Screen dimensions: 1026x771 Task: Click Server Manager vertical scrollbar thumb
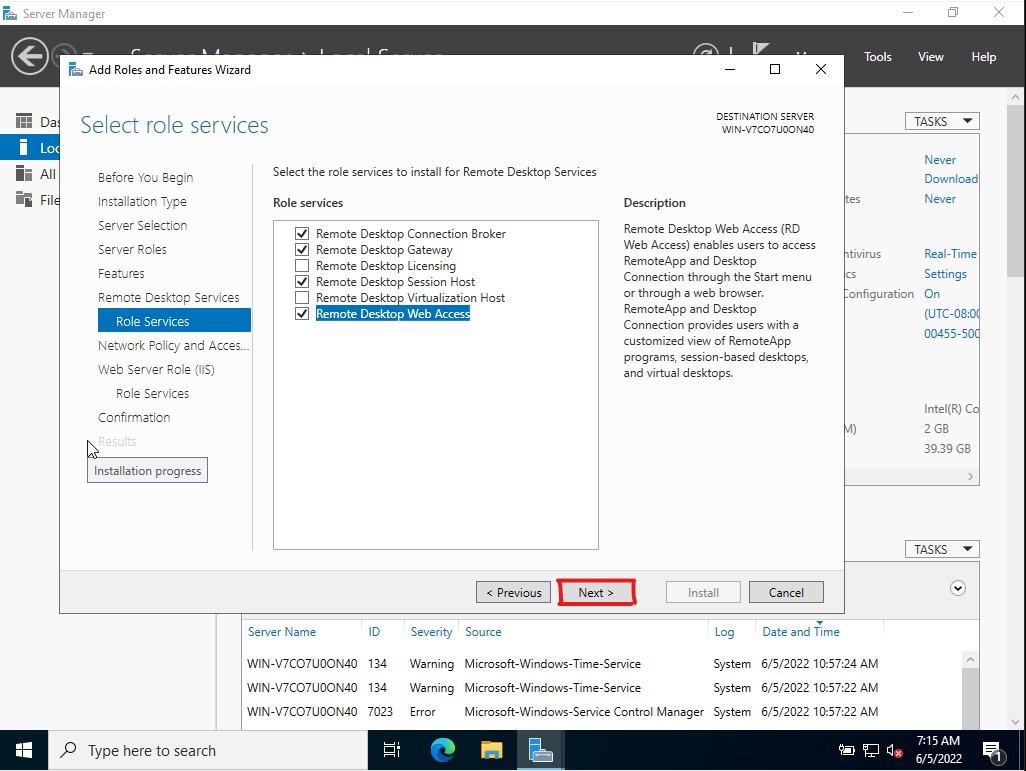point(1015,190)
